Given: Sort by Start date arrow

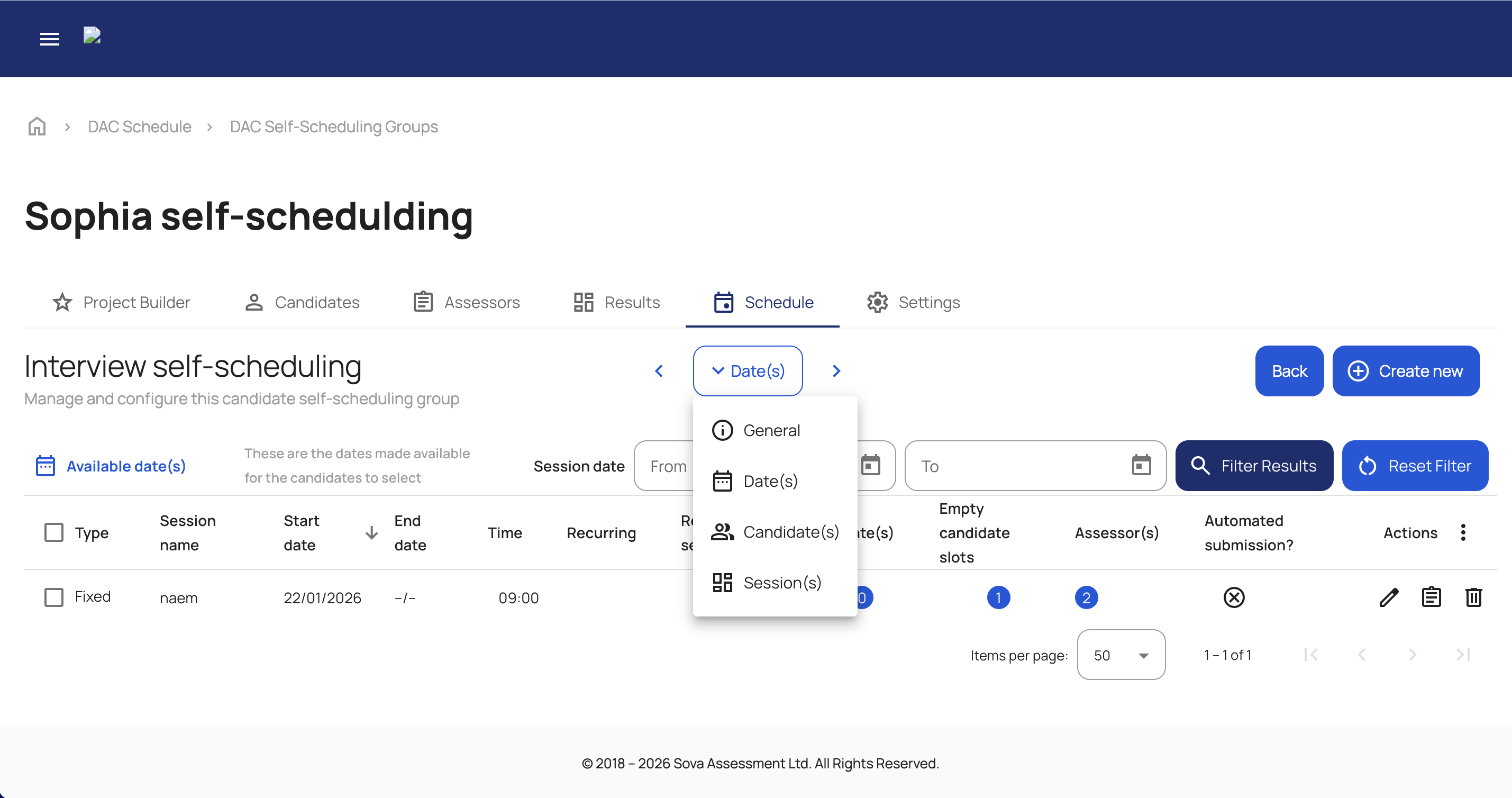Looking at the screenshot, I should (x=371, y=532).
